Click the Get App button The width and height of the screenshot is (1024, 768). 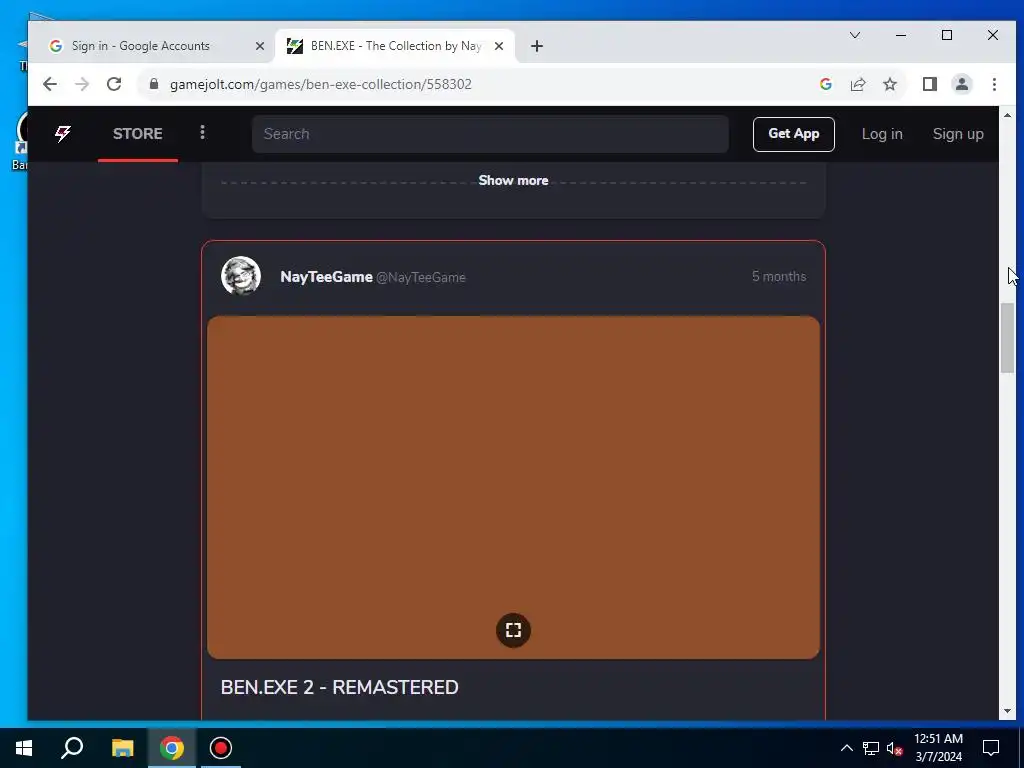click(x=793, y=134)
